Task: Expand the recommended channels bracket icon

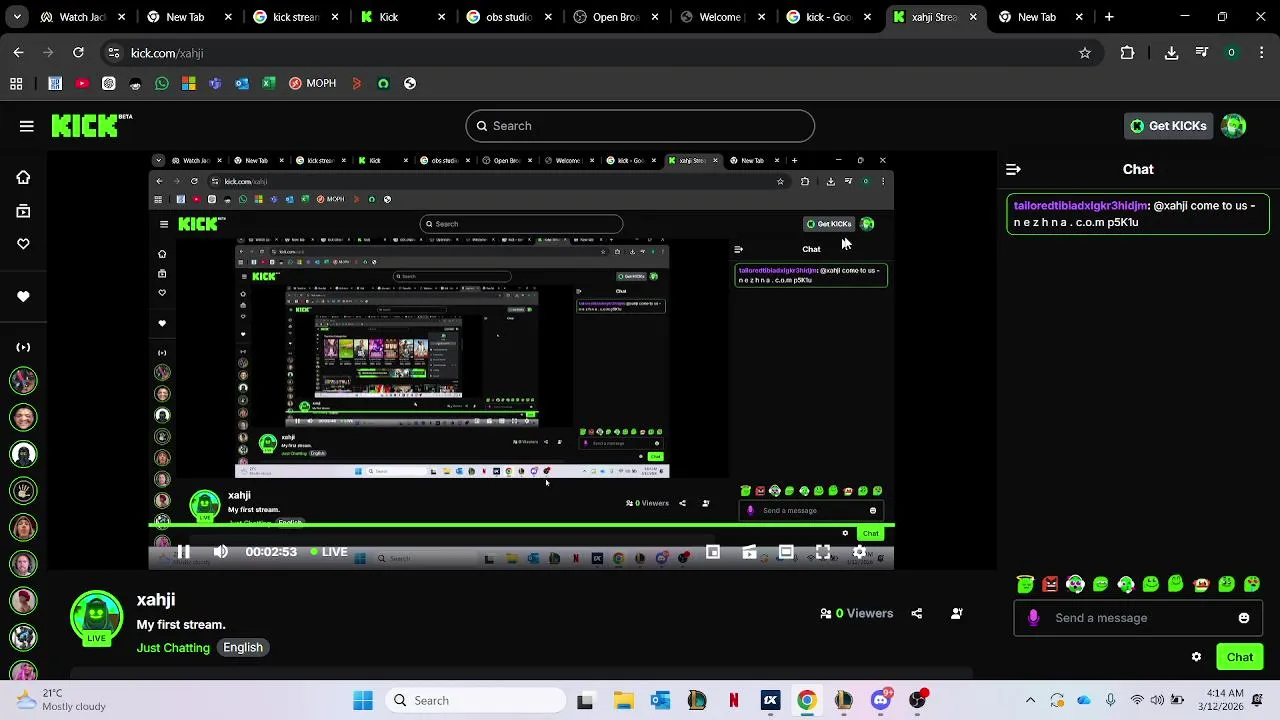Action: [x=23, y=347]
